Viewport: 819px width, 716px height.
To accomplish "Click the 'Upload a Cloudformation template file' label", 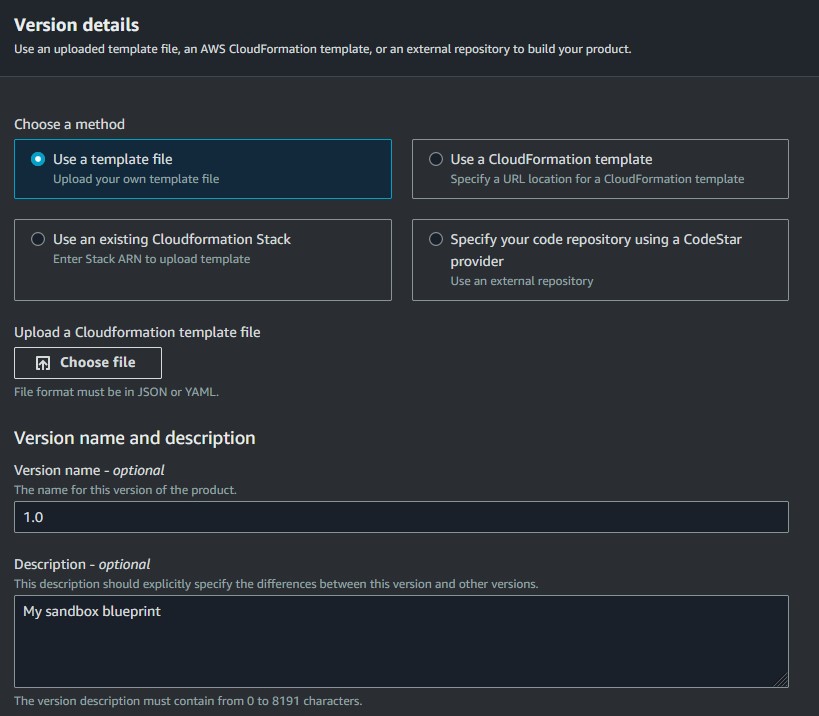I will [137, 332].
